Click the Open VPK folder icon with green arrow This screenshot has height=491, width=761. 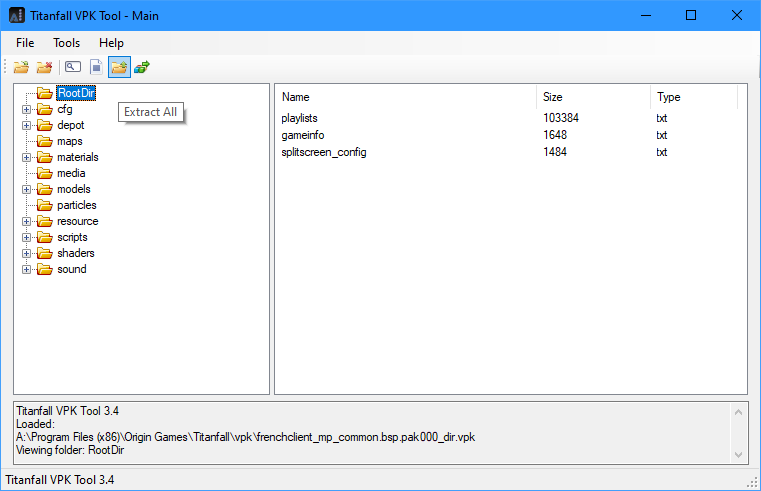click(21, 67)
